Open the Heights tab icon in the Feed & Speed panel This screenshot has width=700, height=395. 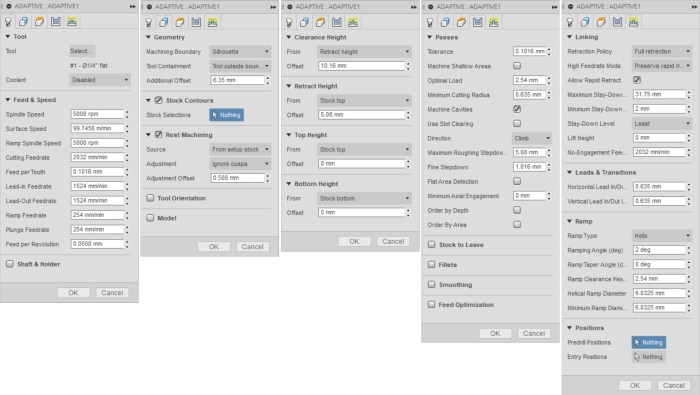coord(39,21)
